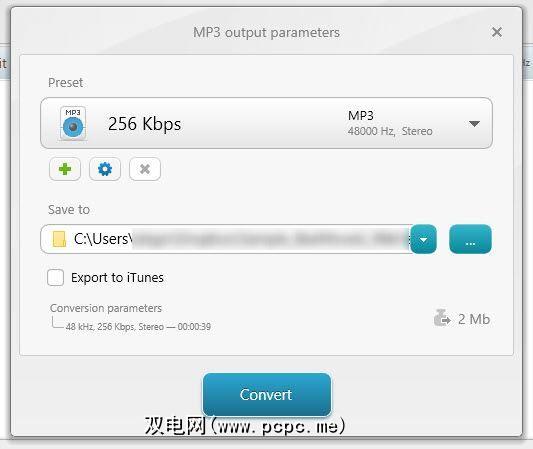Click the Preset section label
Image resolution: width=533 pixels, height=449 pixels.
[65, 83]
